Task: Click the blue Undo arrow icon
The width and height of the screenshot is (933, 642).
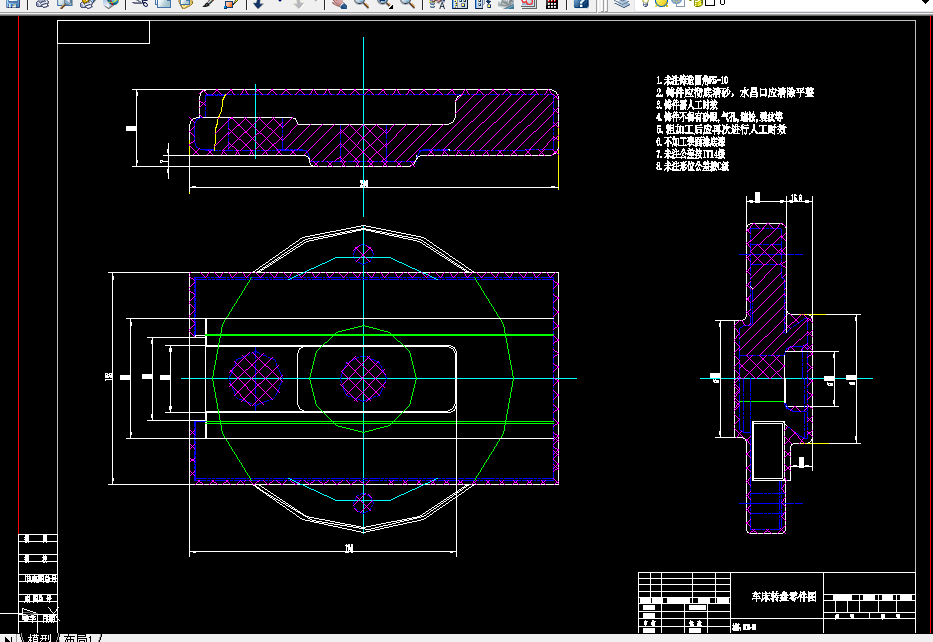Action: click(258, 4)
